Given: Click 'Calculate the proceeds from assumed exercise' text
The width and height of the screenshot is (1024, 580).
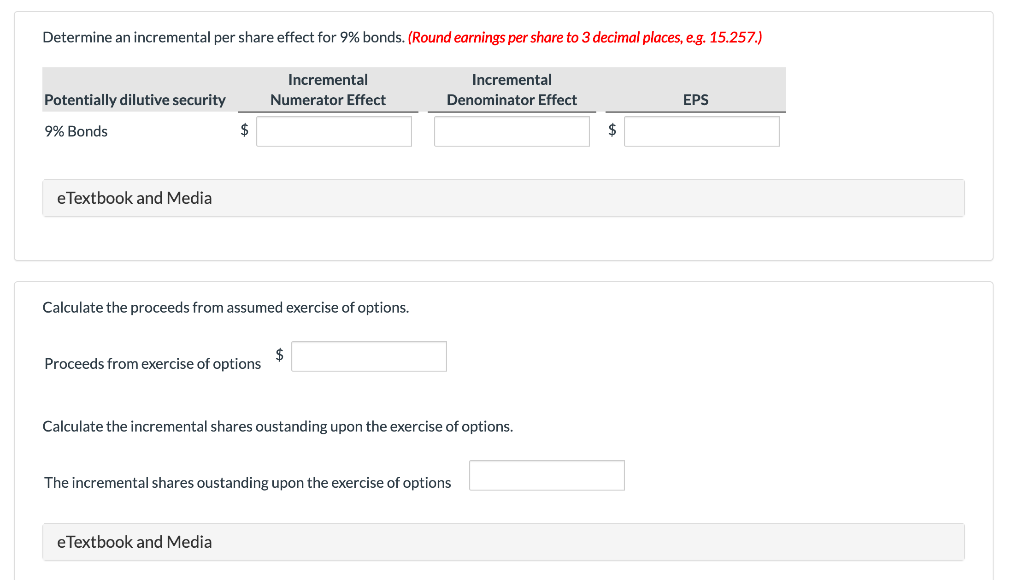Looking at the screenshot, I should click(225, 308).
